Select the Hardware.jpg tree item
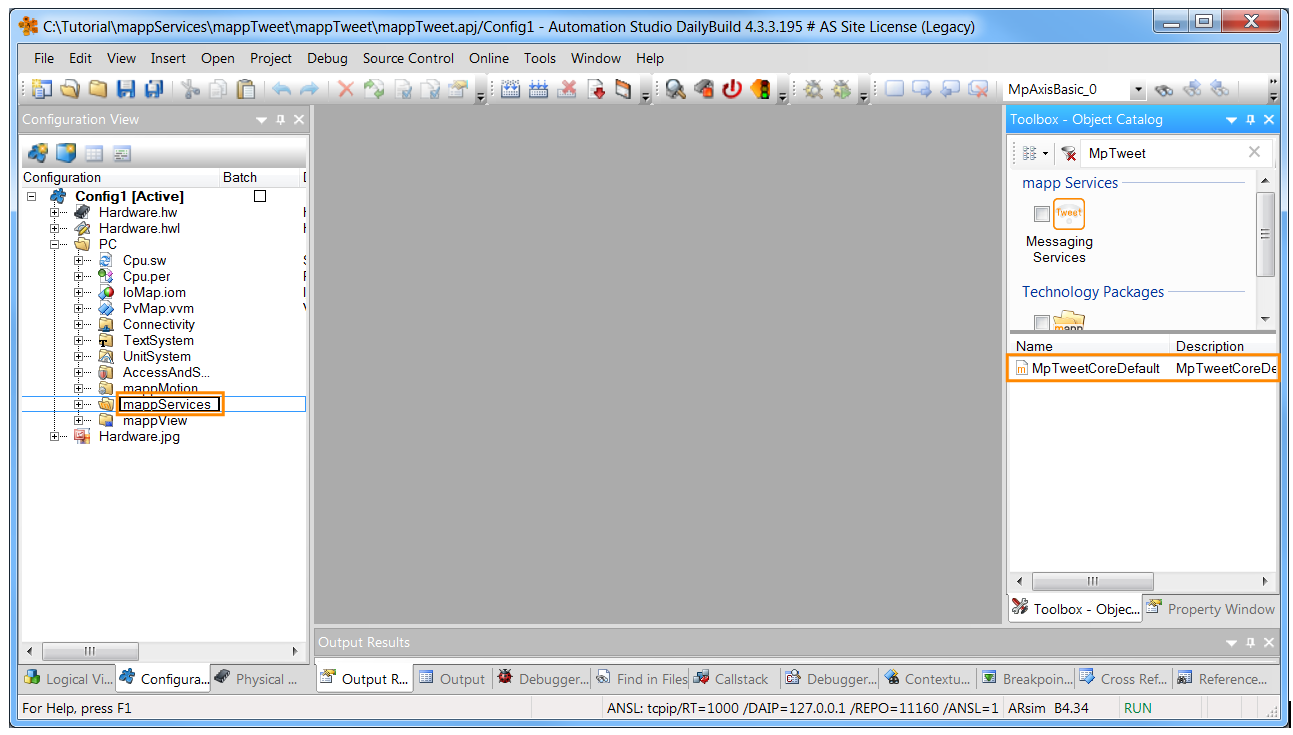 [139, 436]
